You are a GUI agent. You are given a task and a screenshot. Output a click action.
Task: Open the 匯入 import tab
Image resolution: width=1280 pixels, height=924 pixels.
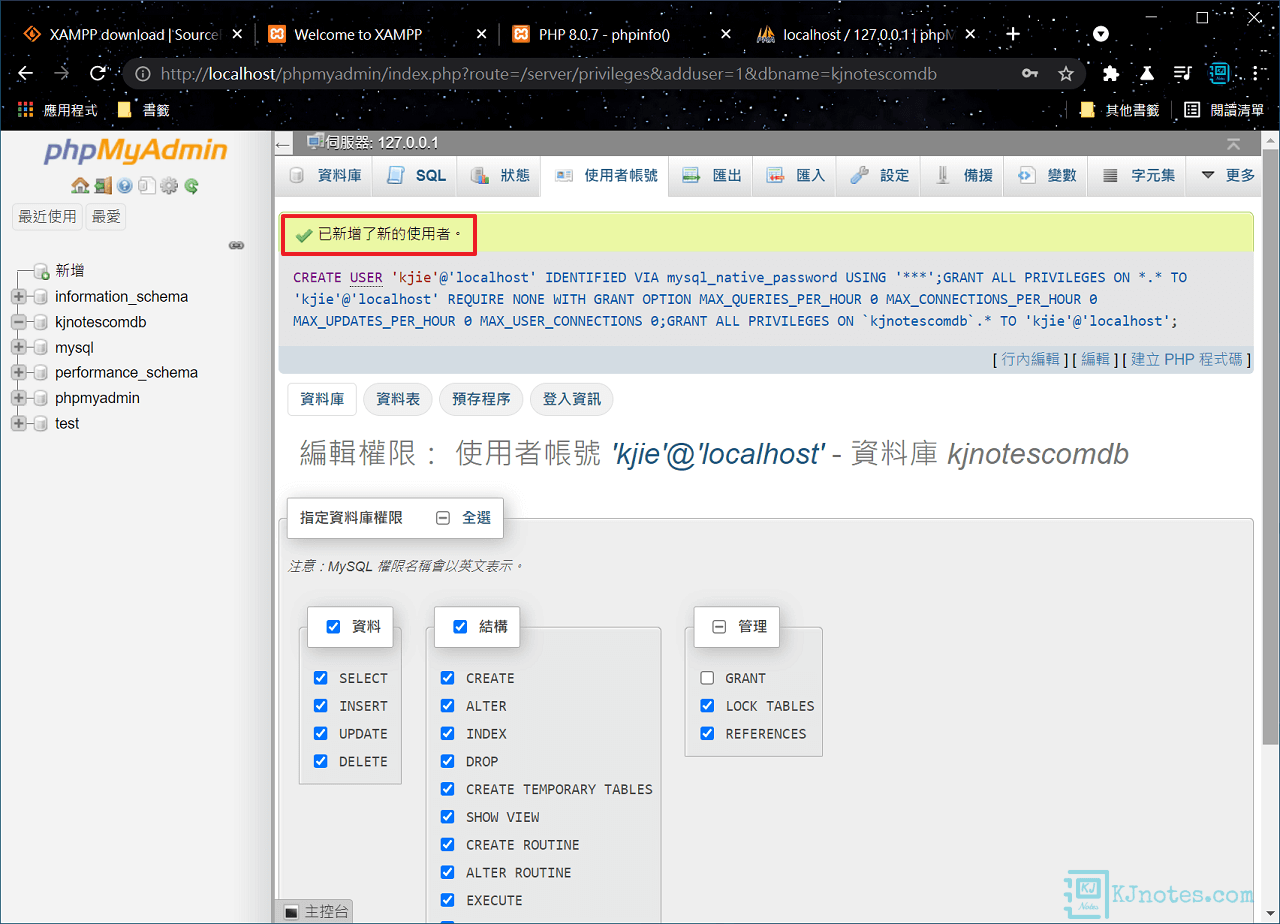[796, 176]
